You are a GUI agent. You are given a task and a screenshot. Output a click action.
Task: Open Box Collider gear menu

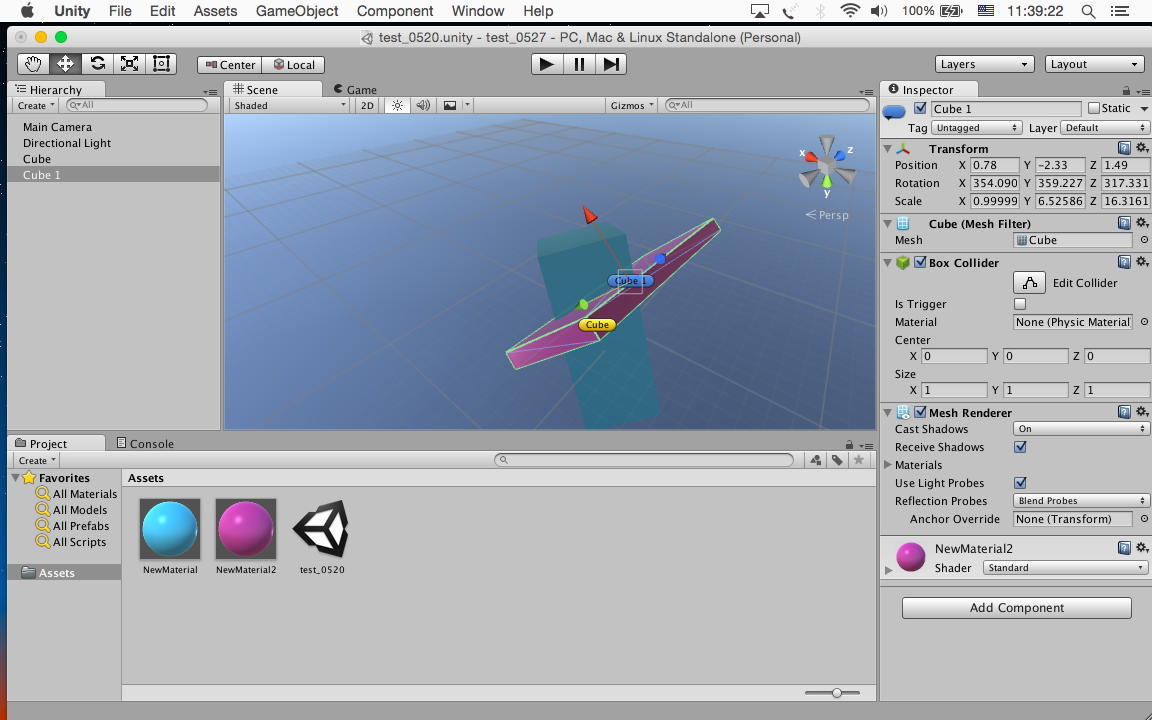click(x=1142, y=262)
